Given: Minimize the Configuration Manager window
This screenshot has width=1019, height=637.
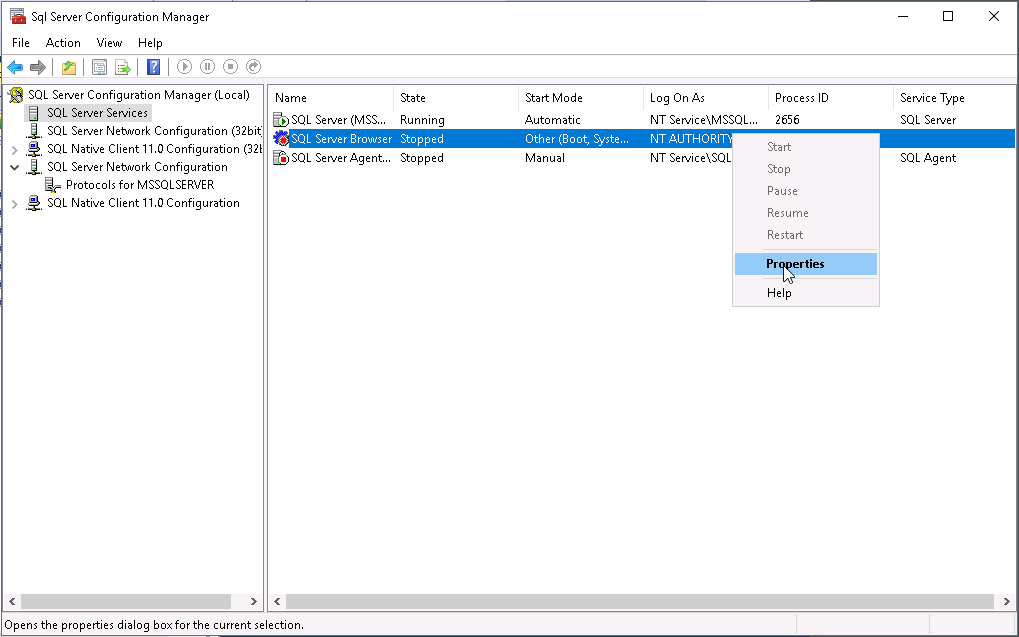Looking at the screenshot, I should [903, 17].
